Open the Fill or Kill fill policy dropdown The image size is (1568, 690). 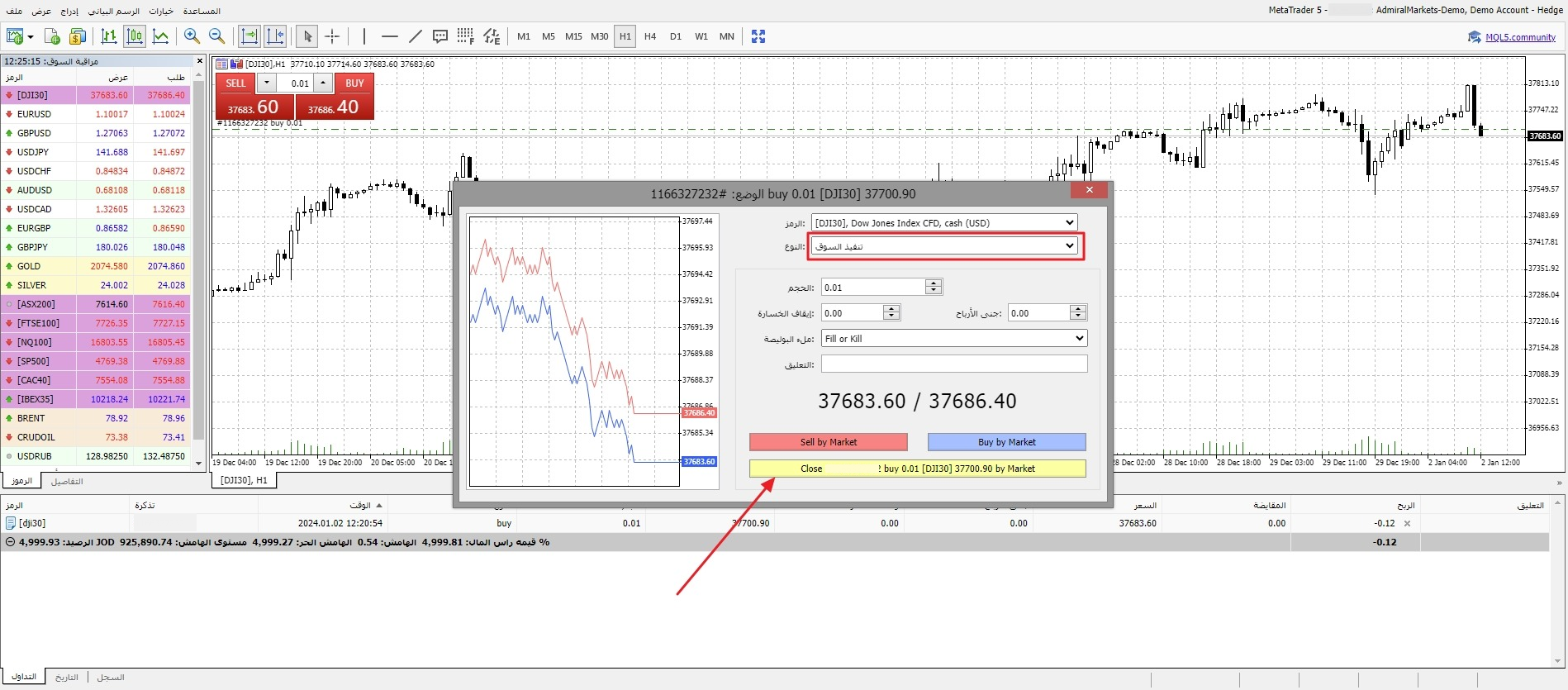pos(954,338)
